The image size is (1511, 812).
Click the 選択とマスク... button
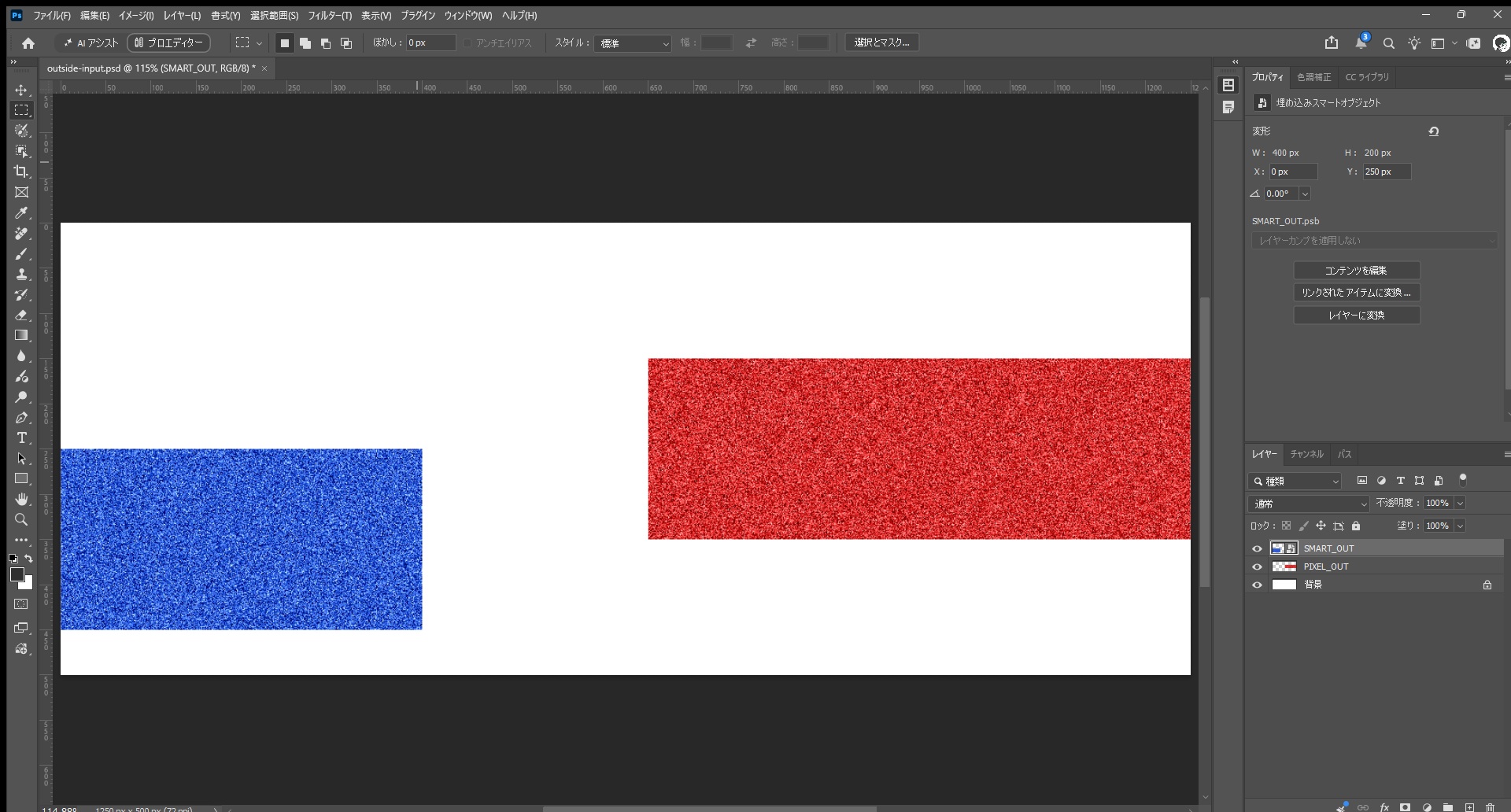(x=881, y=42)
